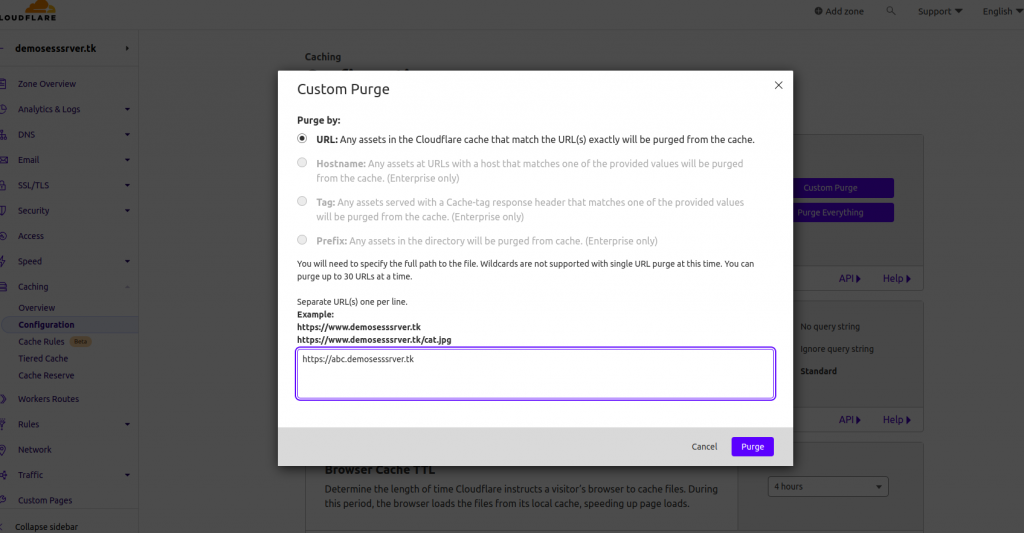Click Collapse sidebar

point(46,526)
